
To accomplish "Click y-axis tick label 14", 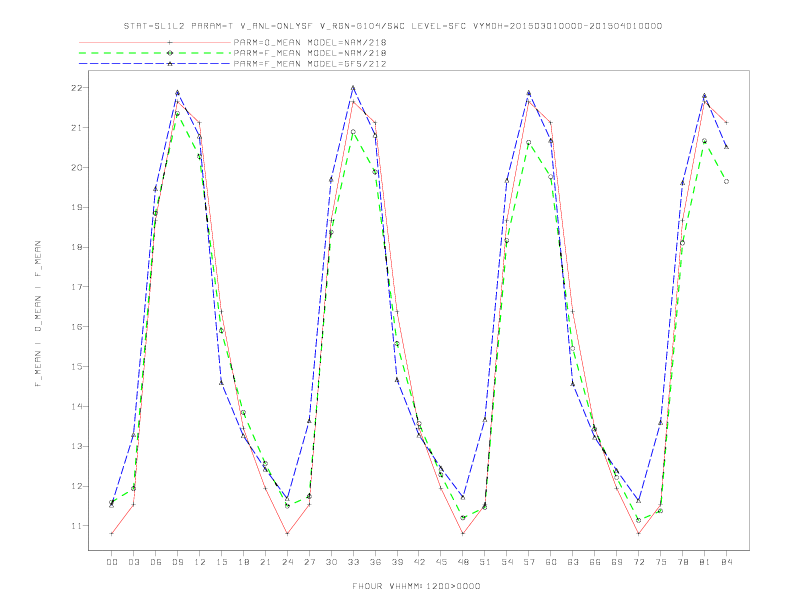I will pyautogui.click(x=76, y=406).
